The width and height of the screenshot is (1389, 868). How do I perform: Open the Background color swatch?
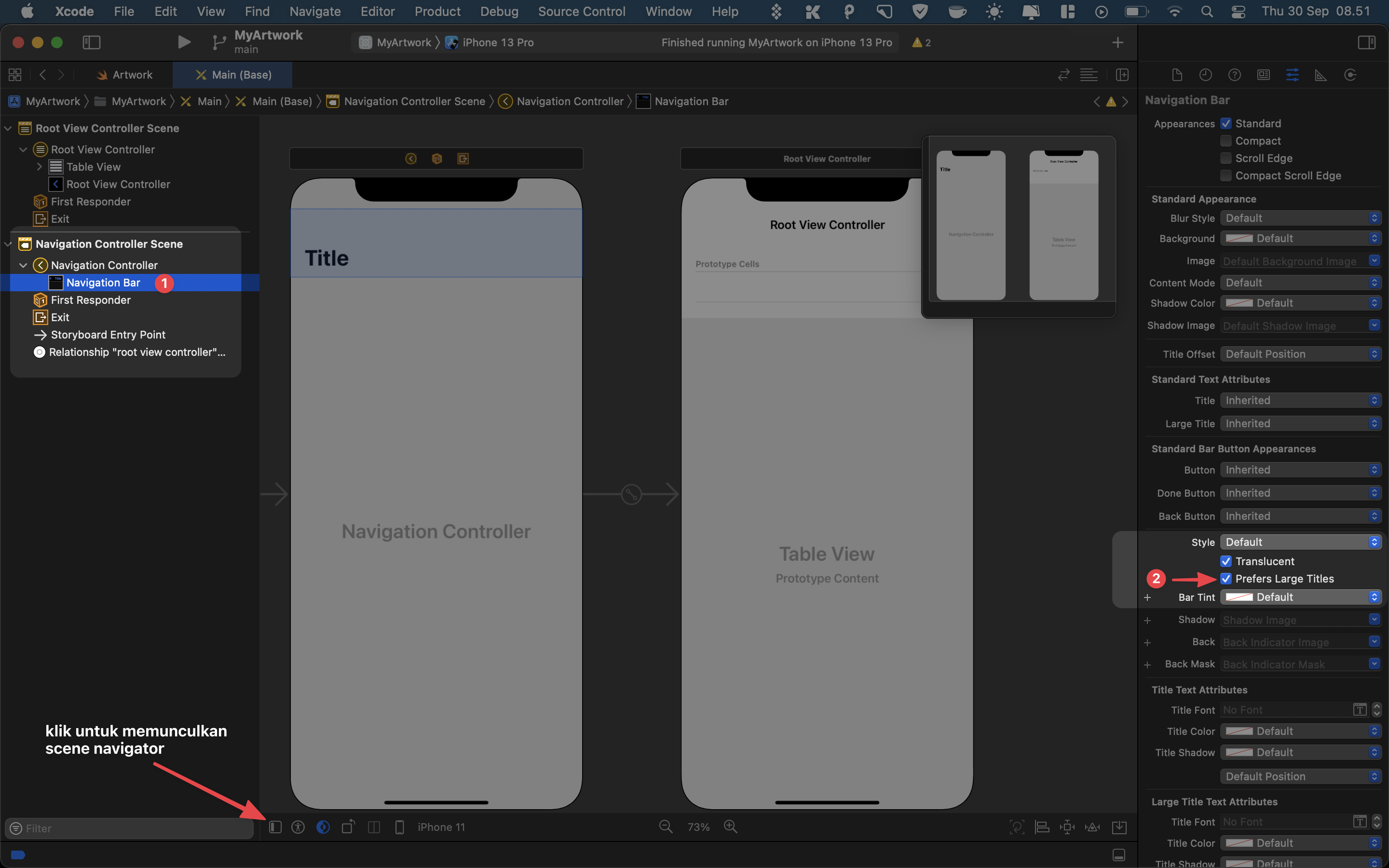click(x=1240, y=238)
